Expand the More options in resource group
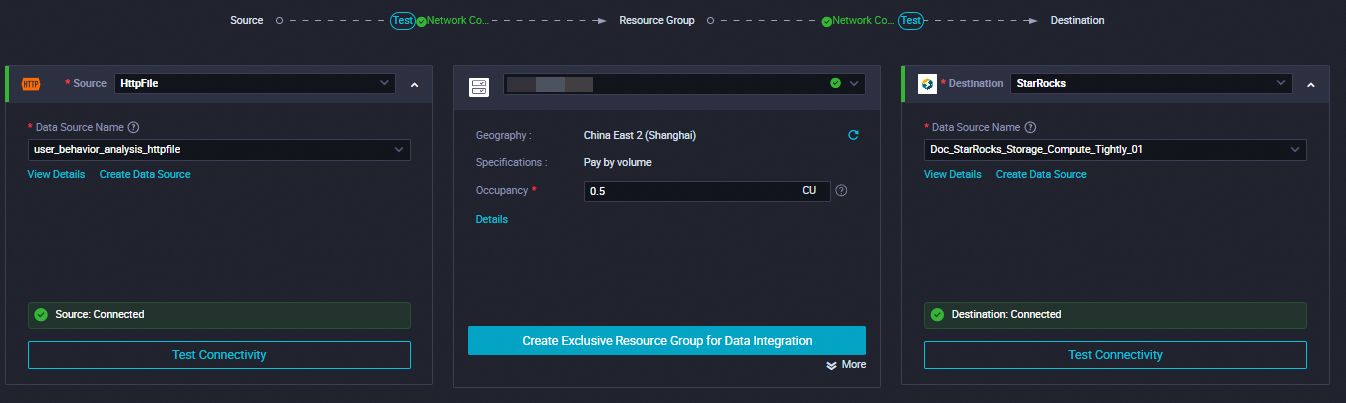Image resolution: width=1346 pixels, height=403 pixels. 846,365
